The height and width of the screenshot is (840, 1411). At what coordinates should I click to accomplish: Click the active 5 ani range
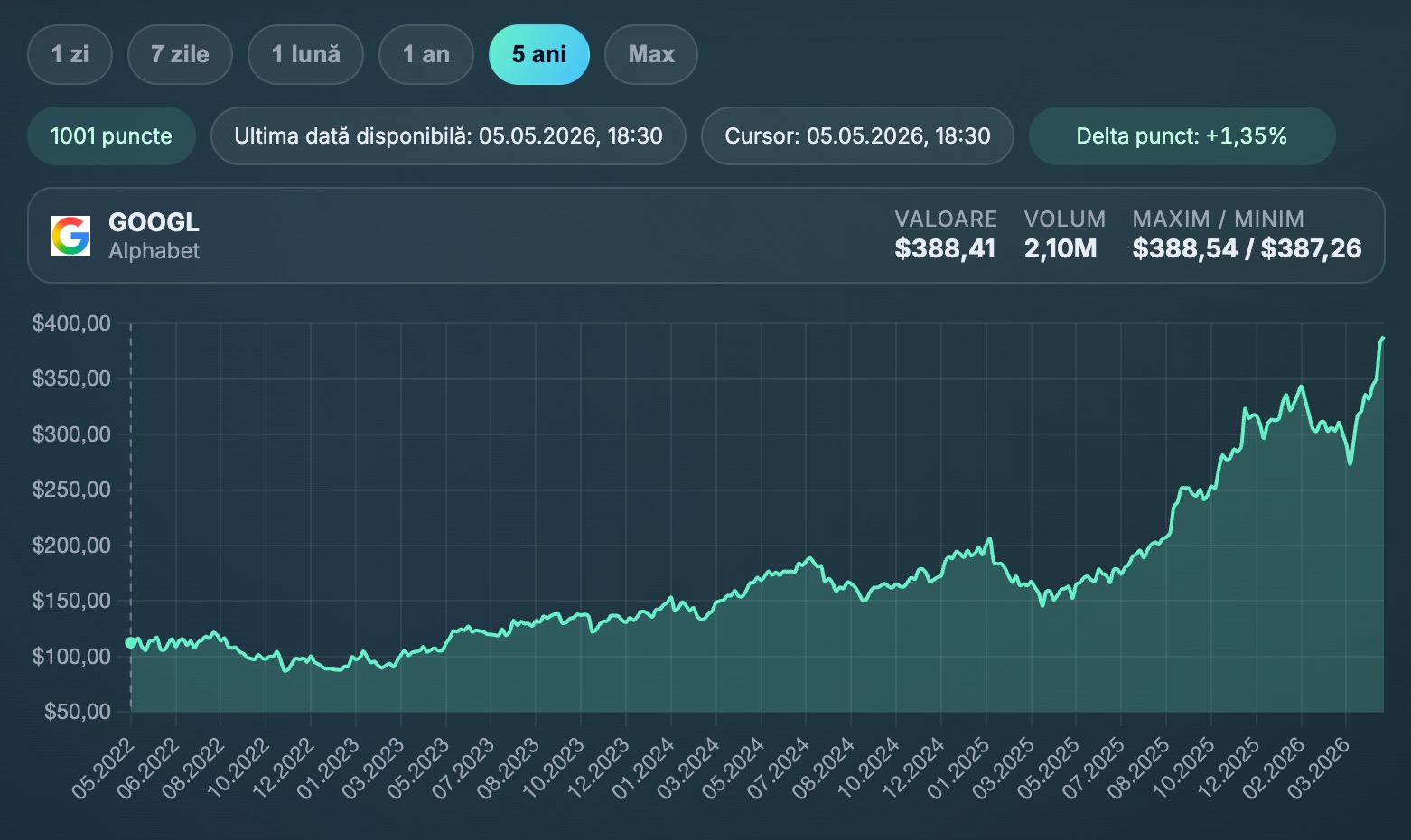(539, 54)
